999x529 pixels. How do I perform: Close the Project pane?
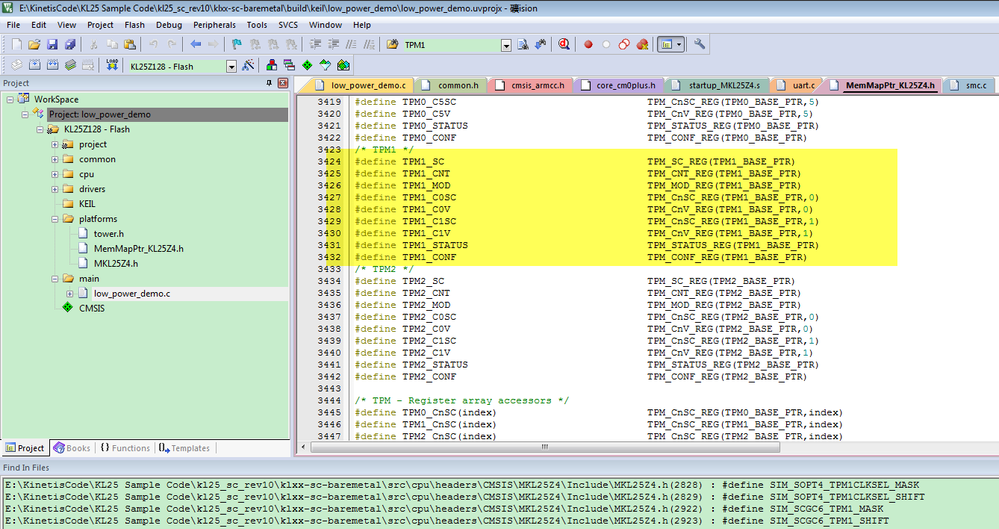click(283, 83)
